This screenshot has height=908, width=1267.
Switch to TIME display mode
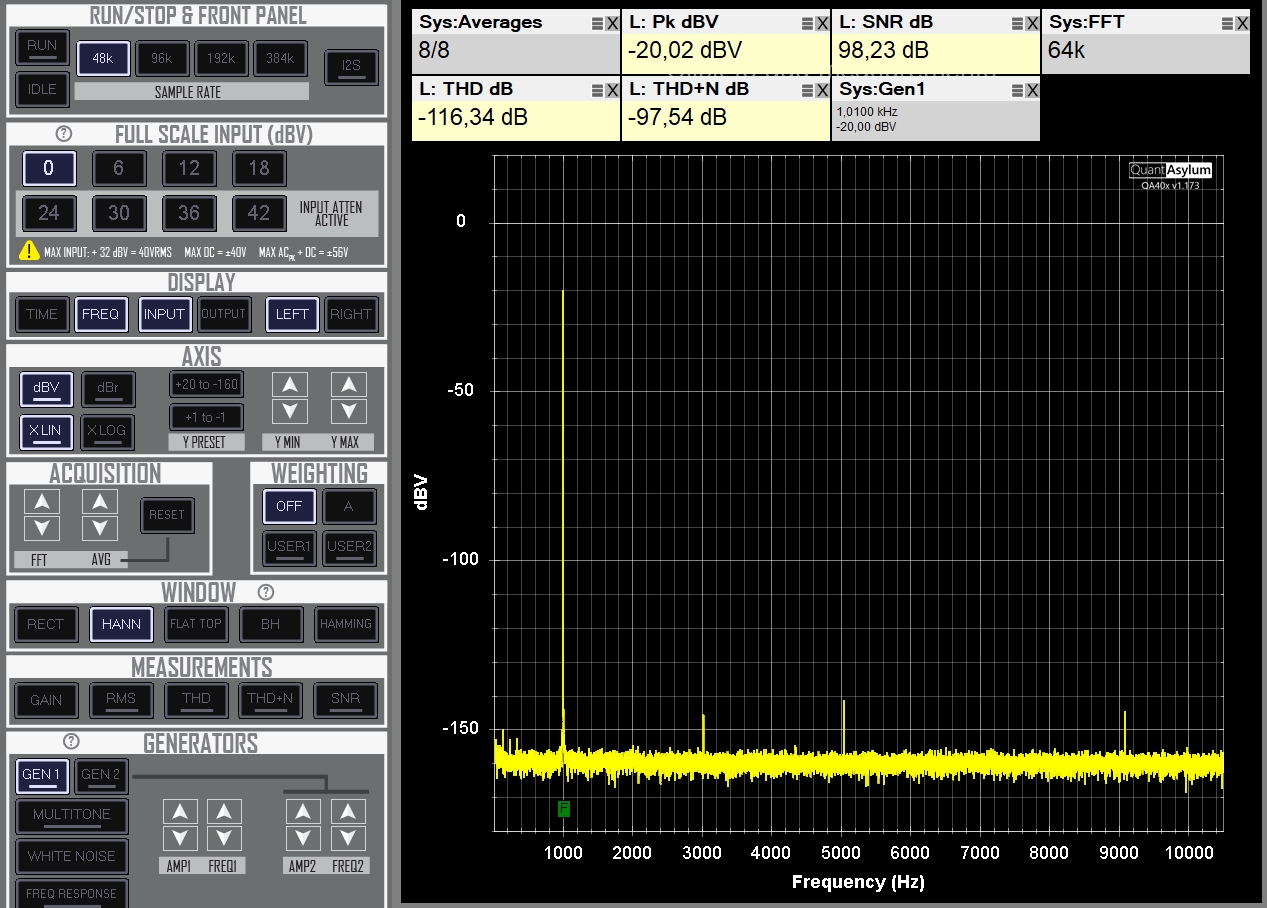pyautogui.click(x=41, y=314)
